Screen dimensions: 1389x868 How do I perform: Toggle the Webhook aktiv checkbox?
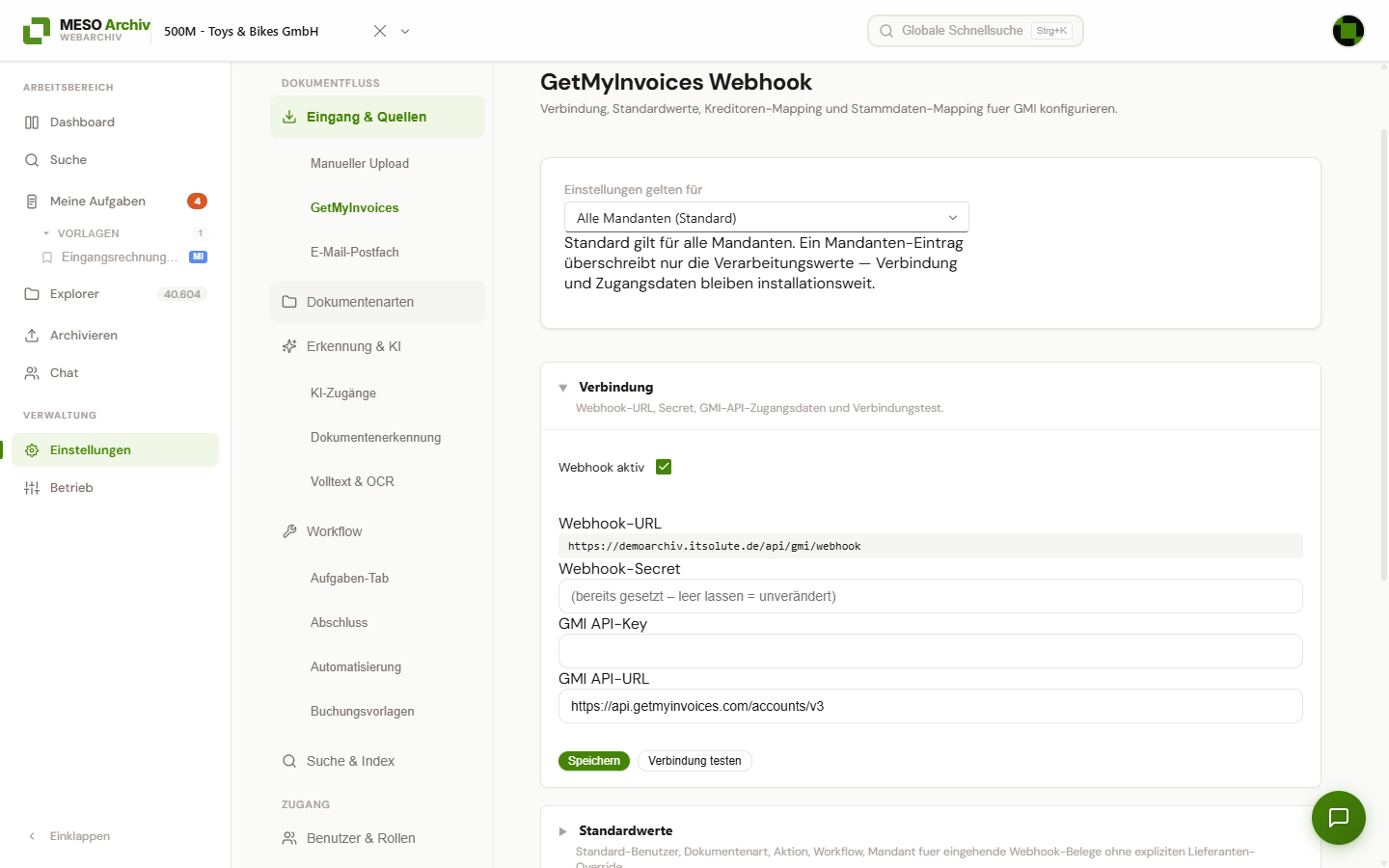[664, 467]
